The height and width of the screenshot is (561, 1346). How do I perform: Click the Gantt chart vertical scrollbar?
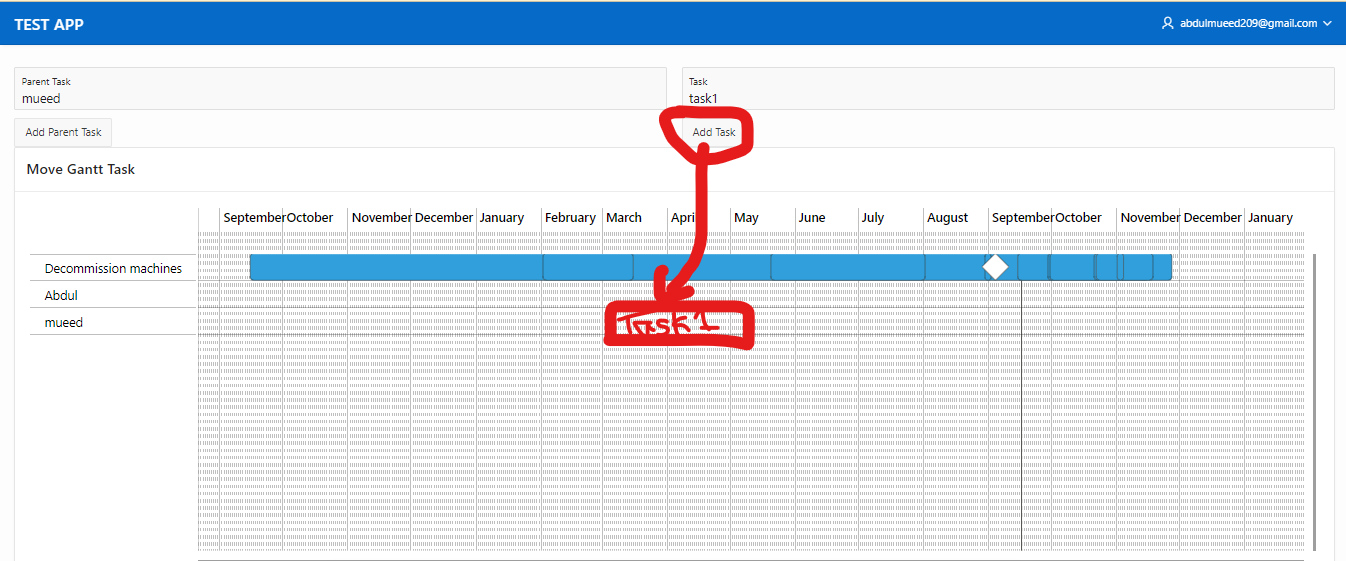1314,400
